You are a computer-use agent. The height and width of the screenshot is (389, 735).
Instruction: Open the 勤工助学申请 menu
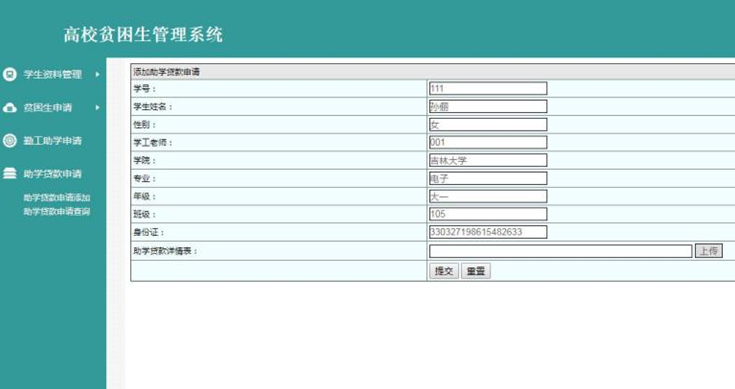pos(52,141)
